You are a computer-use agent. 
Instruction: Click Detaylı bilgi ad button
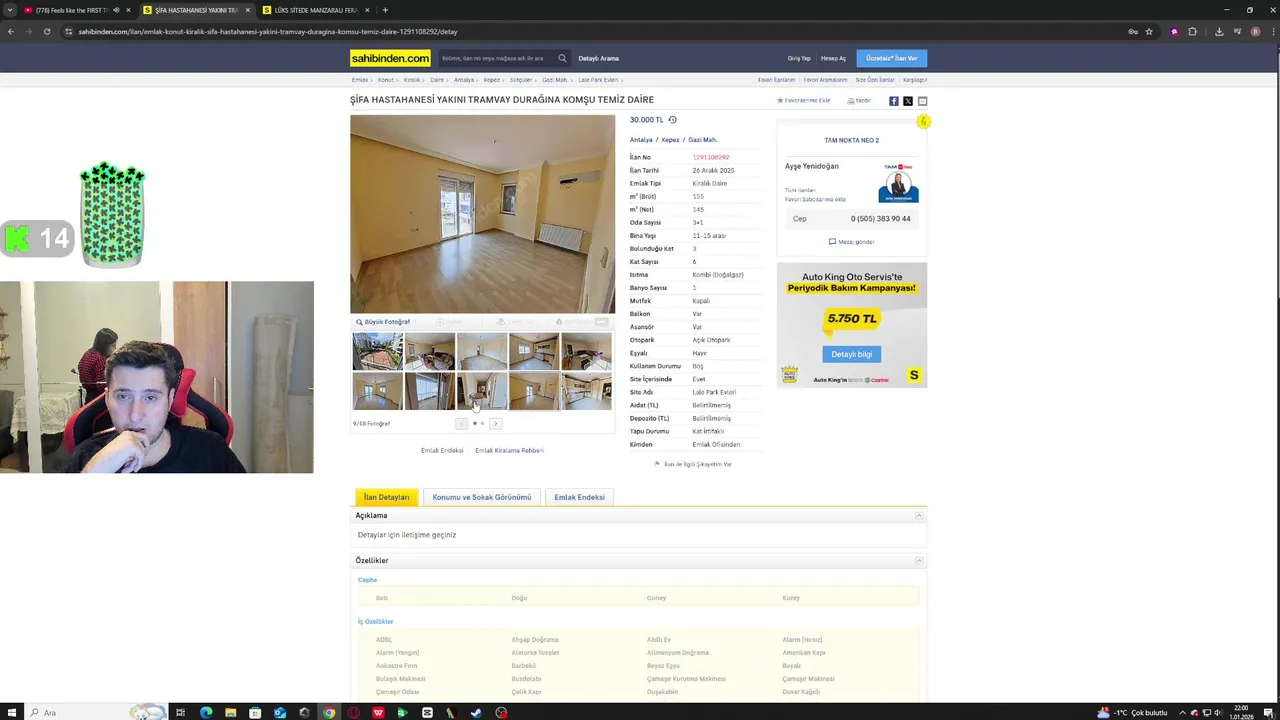(x=852, y=354)
